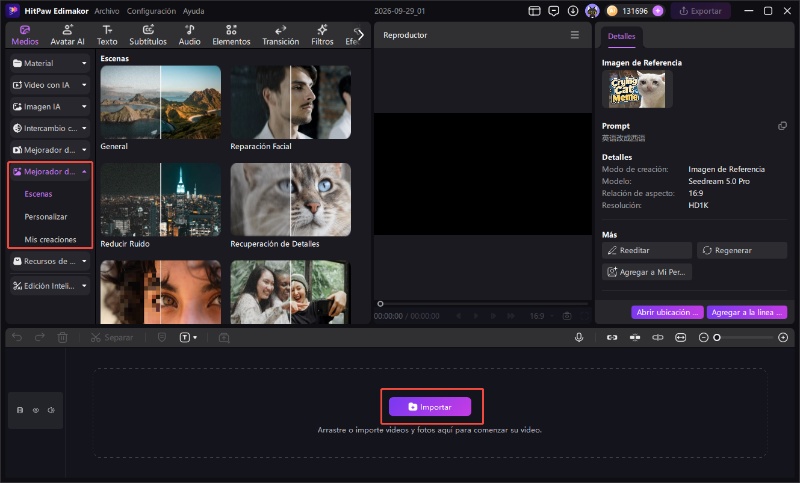Click the play button in the player
Screen dimensions: 800x483
pyautogui.click(x=476, y=316)
